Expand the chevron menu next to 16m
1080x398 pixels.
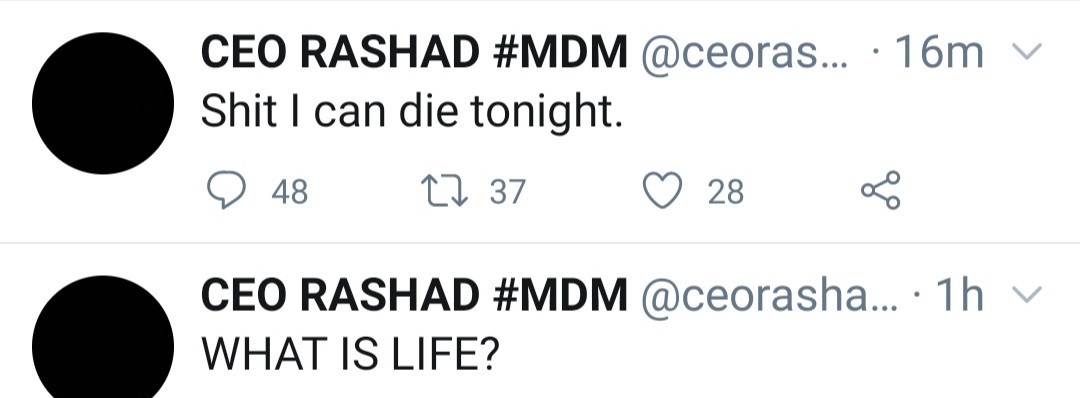1027,51
